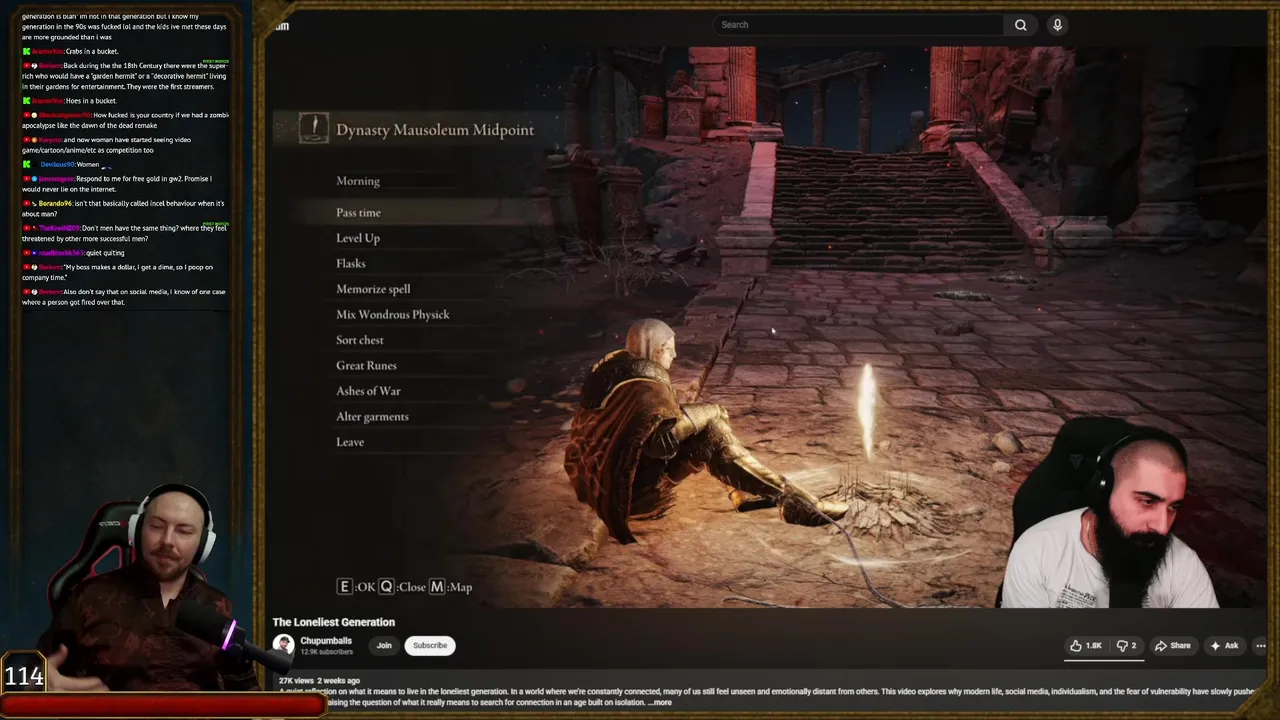Choose Flasks in the grace menu
Image resolution: width=1280 pixels, height=720 pixels.
351,264
